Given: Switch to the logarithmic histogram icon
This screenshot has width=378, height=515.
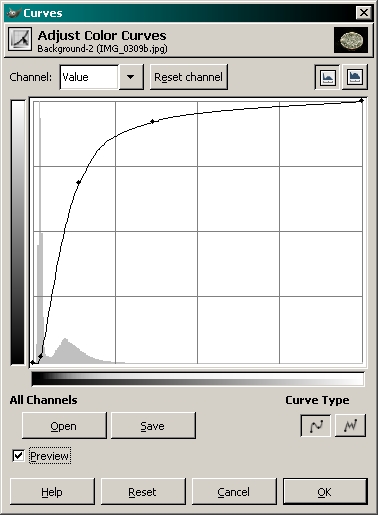Looking at the screenshot, I should 355,77.
